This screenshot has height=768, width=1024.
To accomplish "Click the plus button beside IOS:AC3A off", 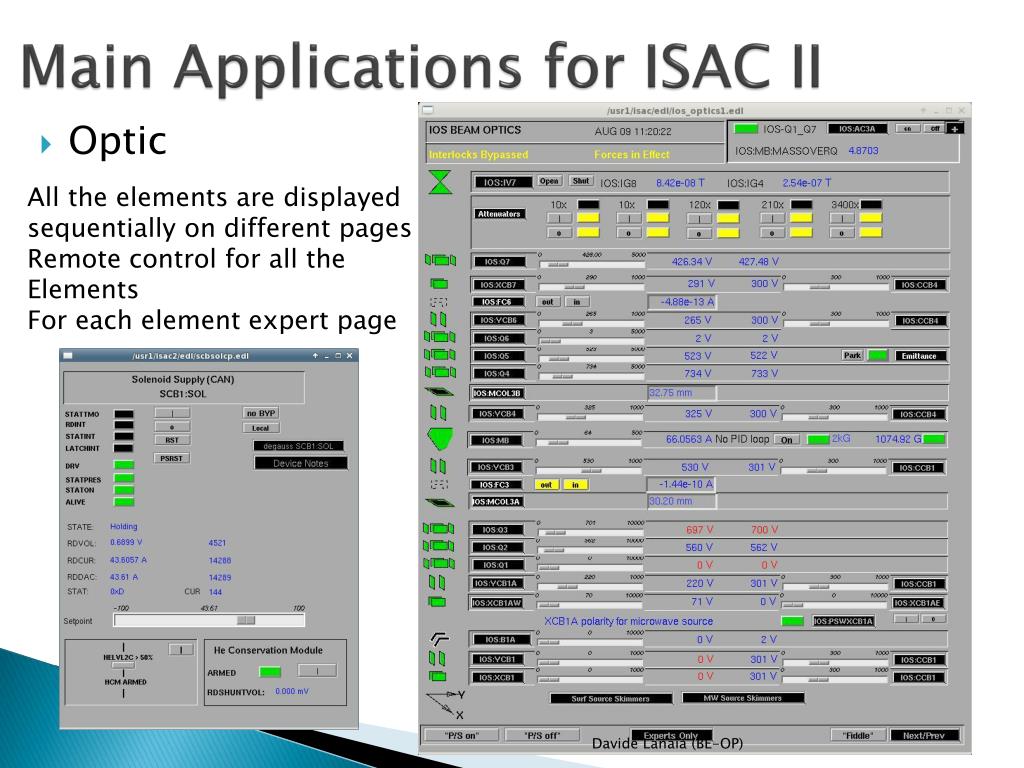I will 954,129.
